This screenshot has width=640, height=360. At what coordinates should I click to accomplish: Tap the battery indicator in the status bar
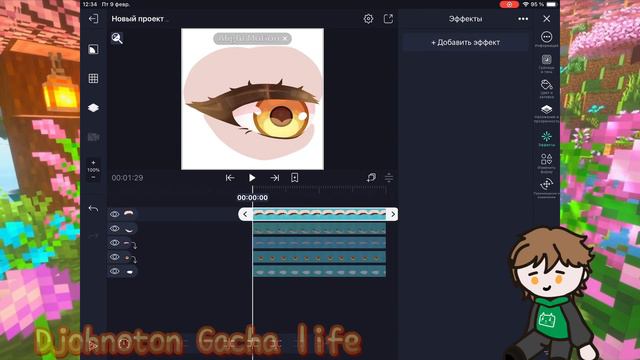pos(551,4)
